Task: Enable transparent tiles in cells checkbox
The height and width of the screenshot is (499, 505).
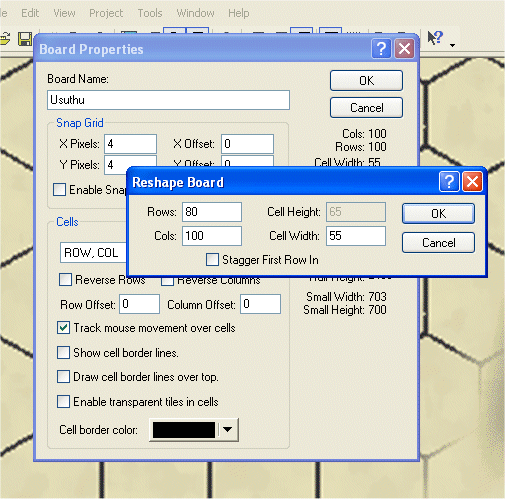Action: pyautogui.click(x=63, y=401)
